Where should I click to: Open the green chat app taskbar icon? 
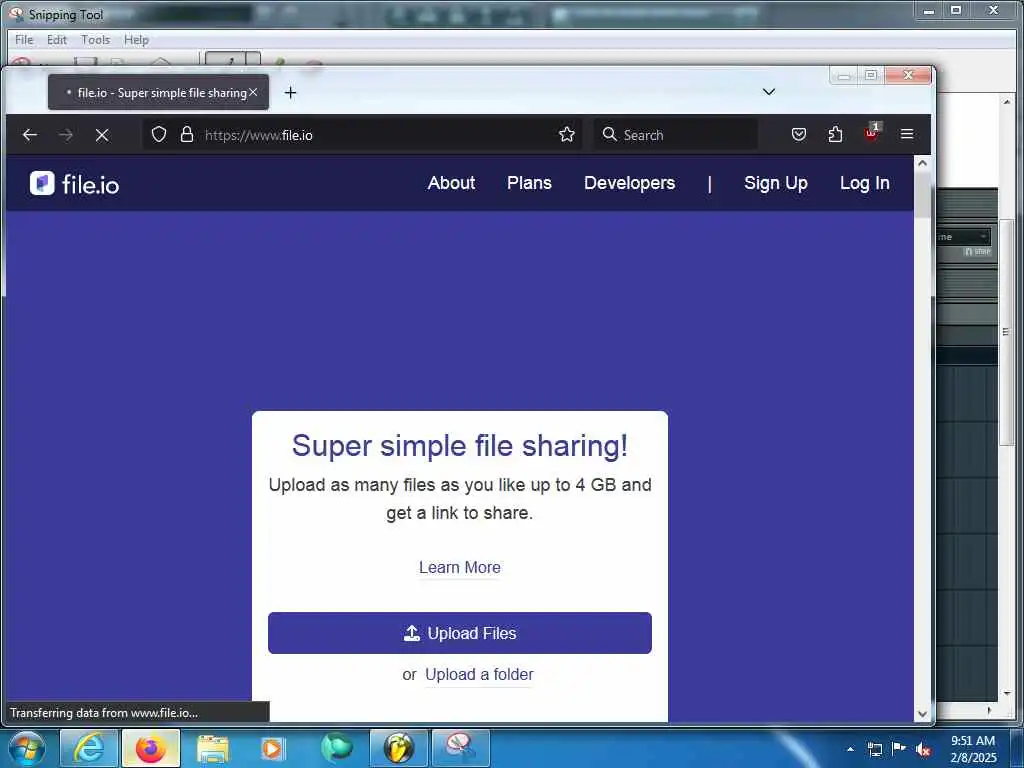coord(336,748)
